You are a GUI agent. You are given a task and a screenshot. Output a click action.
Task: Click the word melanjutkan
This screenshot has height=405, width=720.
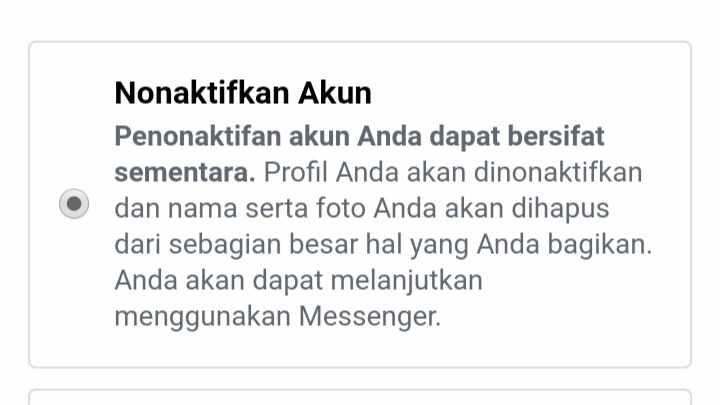[x=406, y=280]
